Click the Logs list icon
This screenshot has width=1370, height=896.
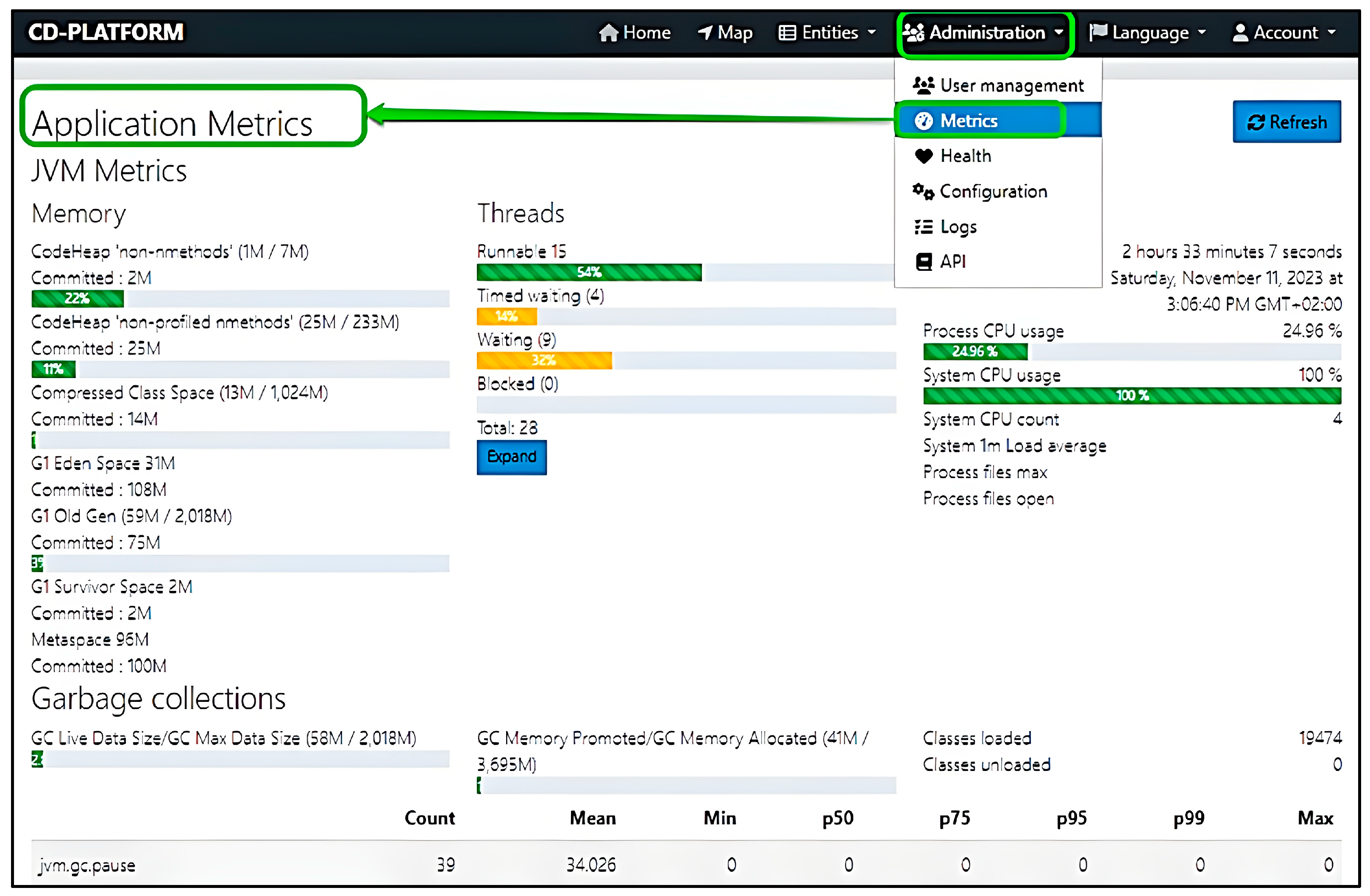pos(923,227)
